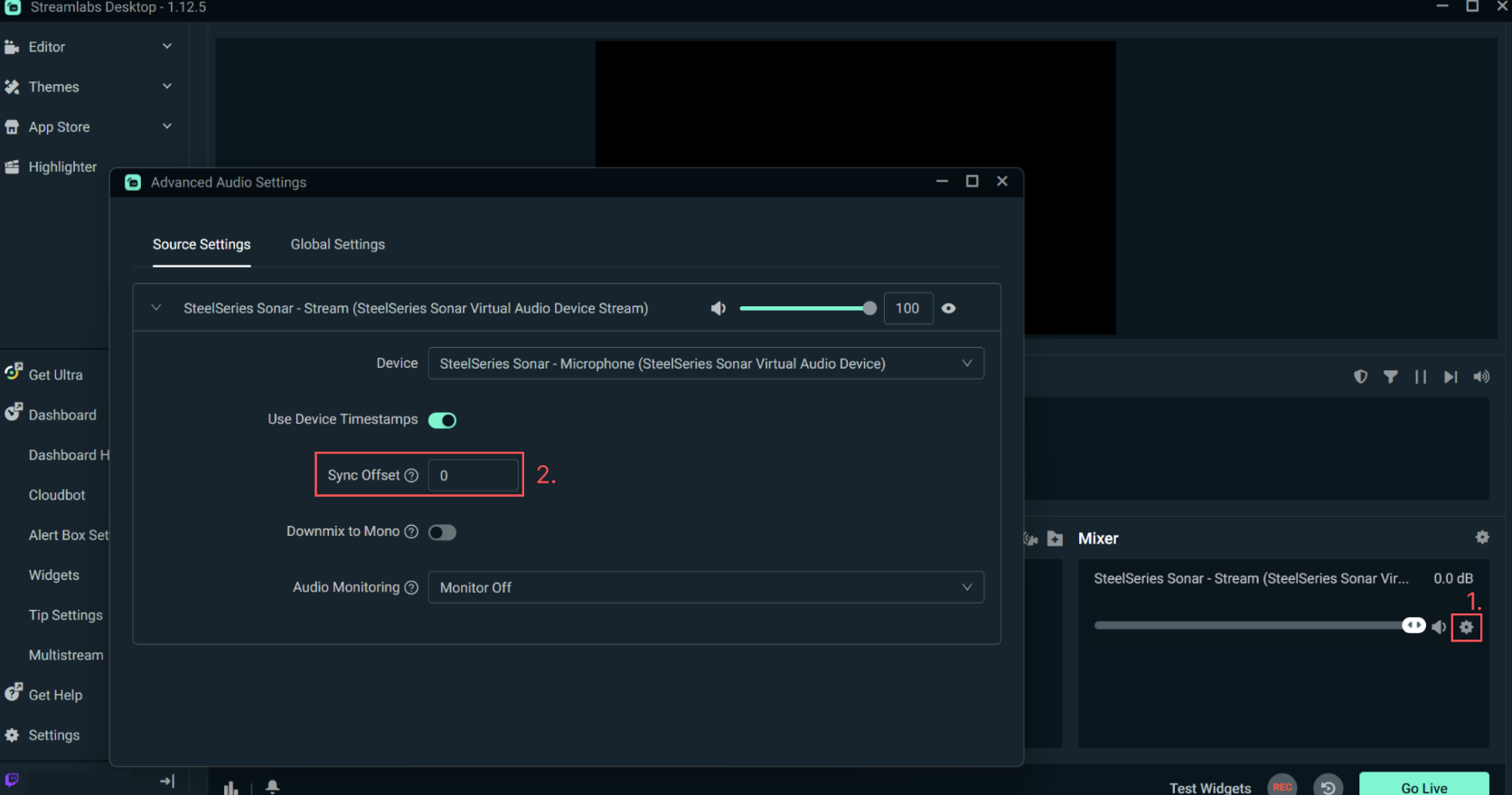Click the Settings gear icon in the sidebar

[x=12, y=735]
